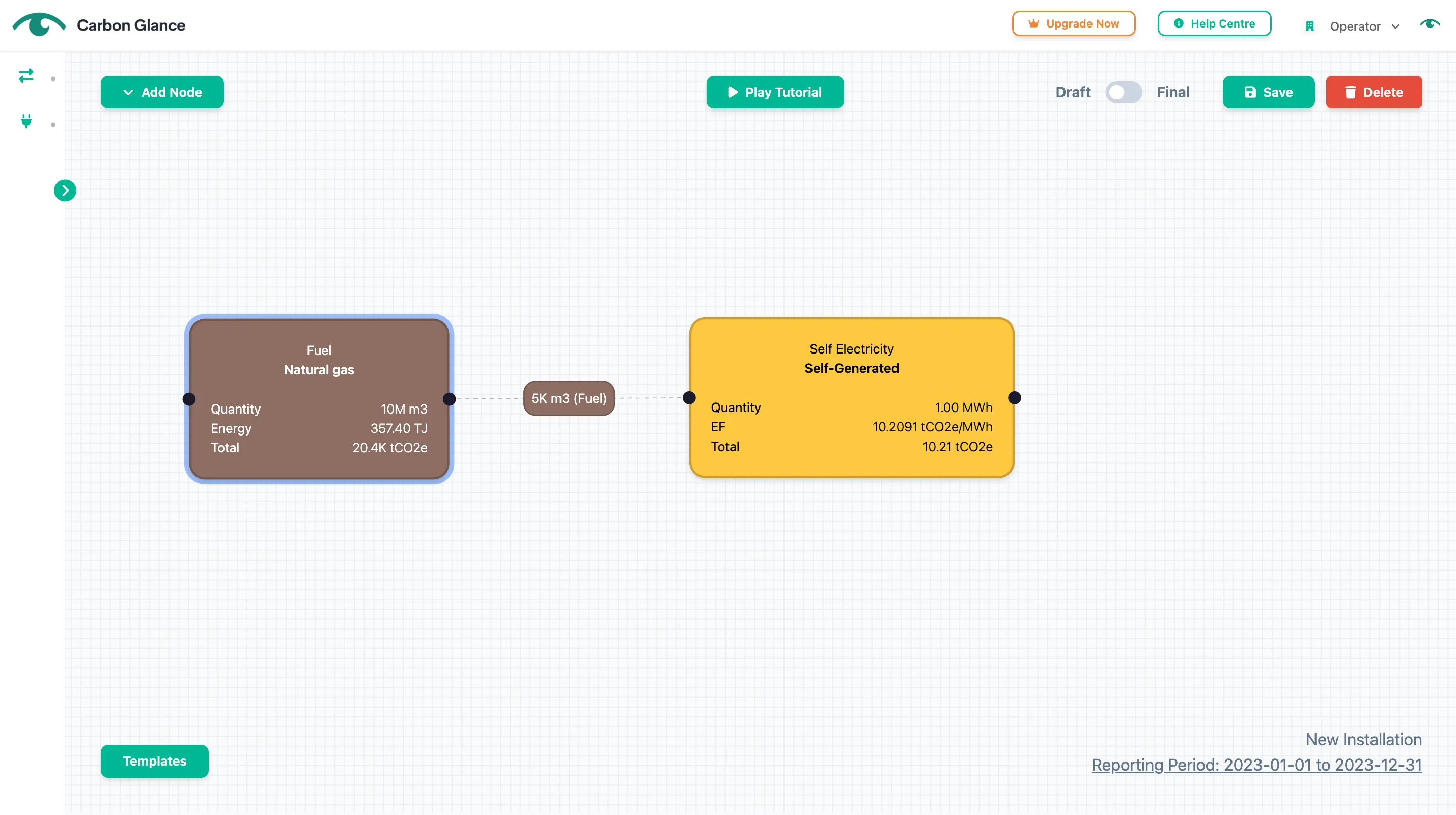The image size is (1456, 815).
Task: Open the Reporting Period link
Action: point(1256,765)
